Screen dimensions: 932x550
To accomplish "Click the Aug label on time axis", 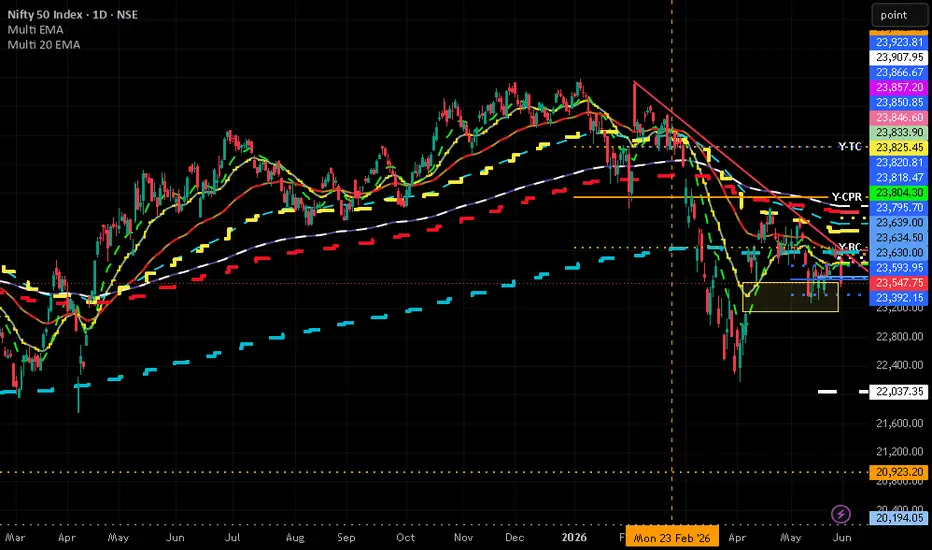I will click(295, 538).
